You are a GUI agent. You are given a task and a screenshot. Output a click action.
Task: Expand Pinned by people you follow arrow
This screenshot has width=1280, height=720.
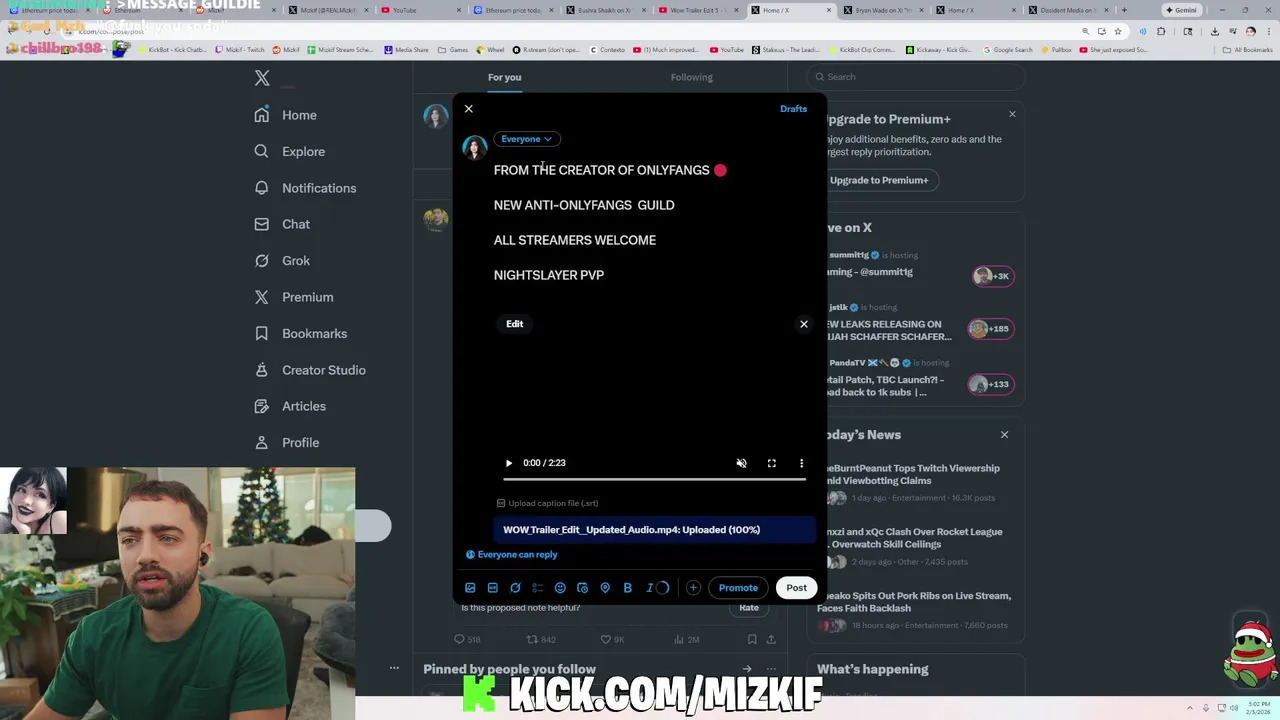pos(746,669)
